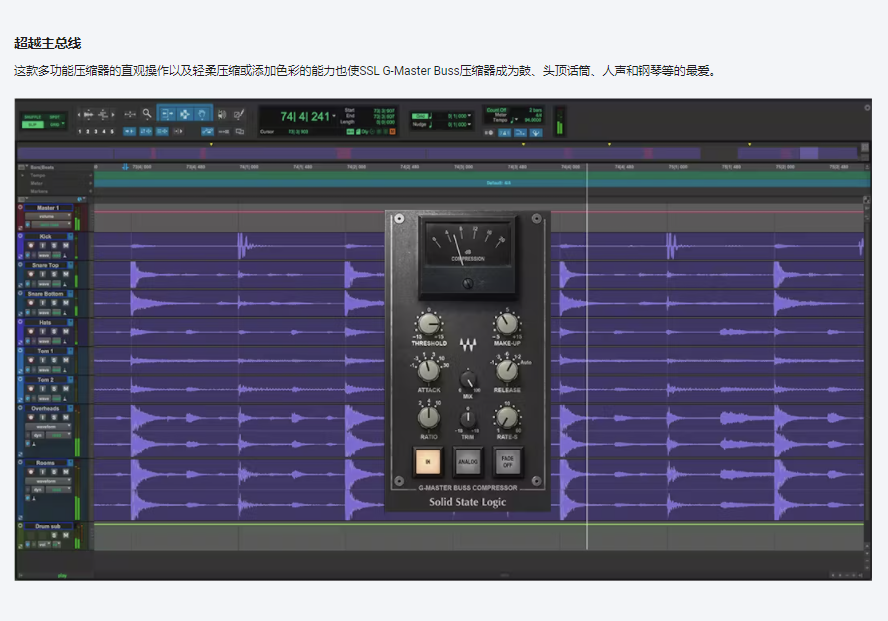Adjust the ATTACK knob
The image size is (888, 621).
(429, 371)
